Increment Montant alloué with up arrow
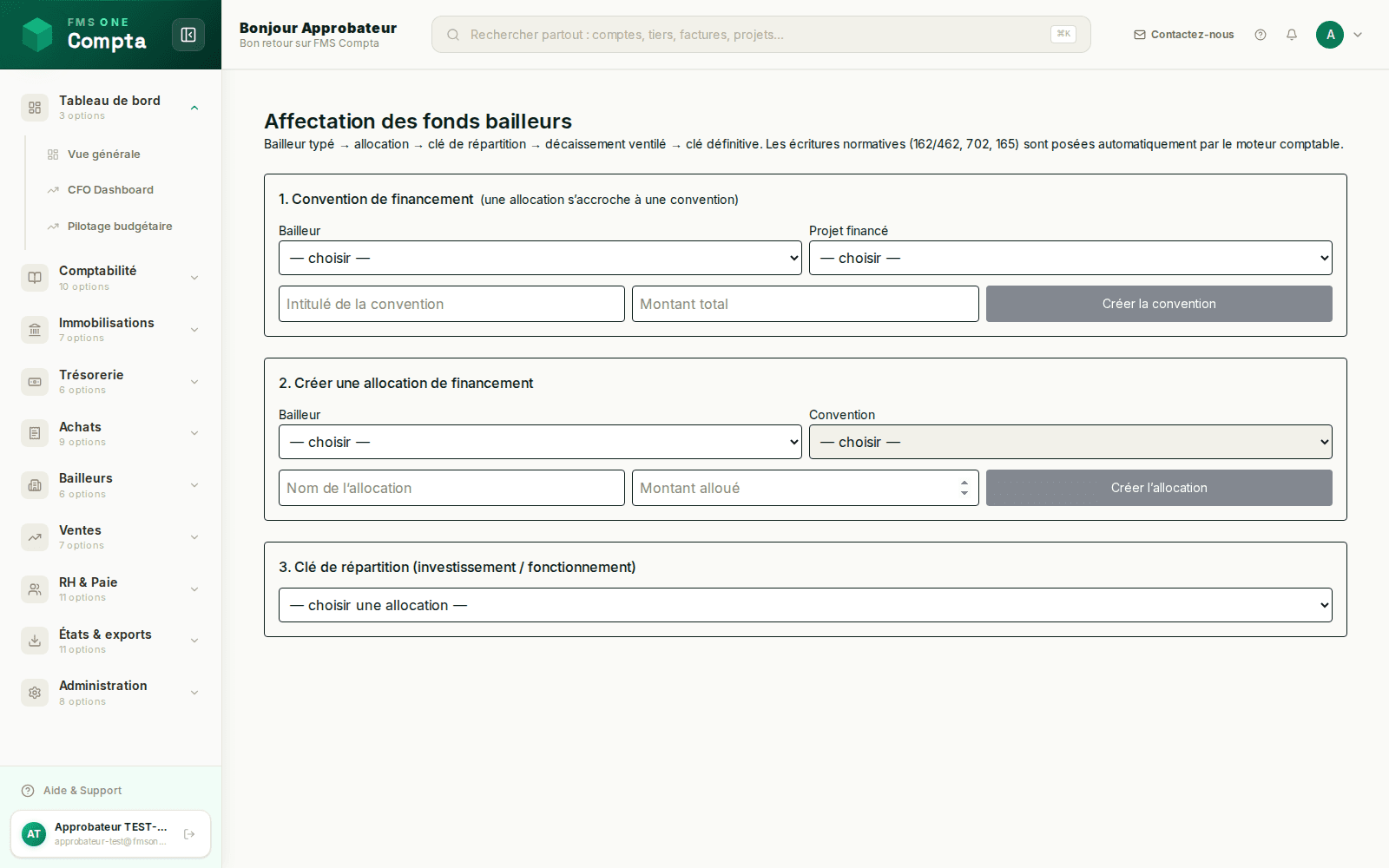The height and width of the screenshot is (868, 1389). pyautogui.click(x=964, y=483)
